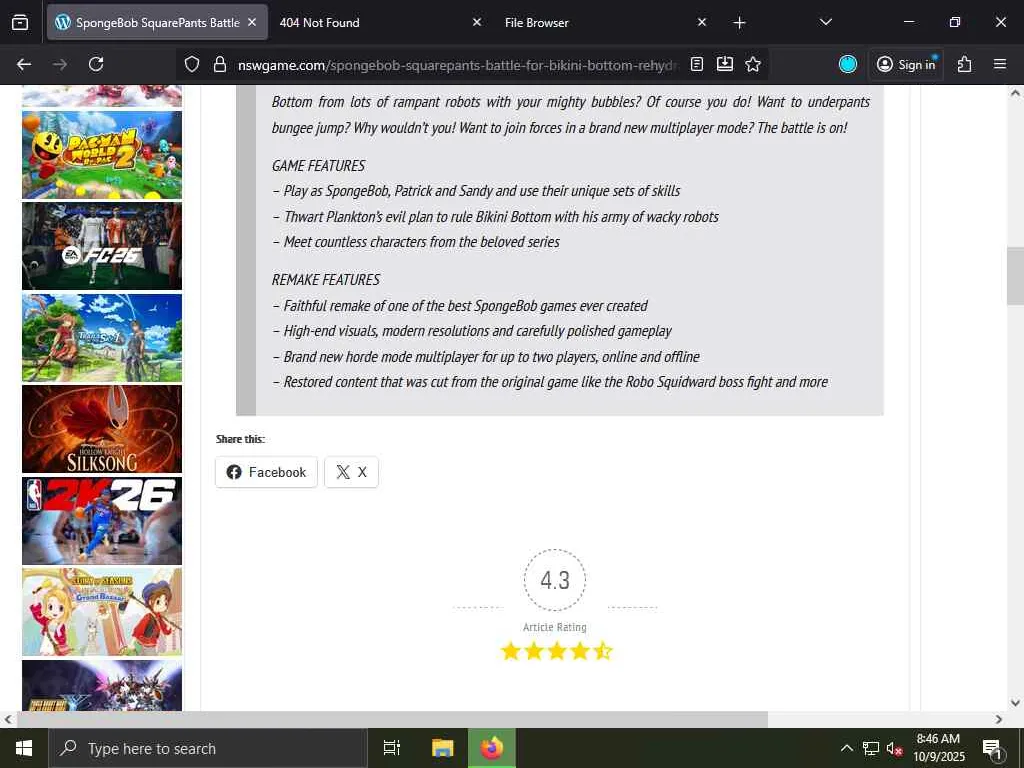Share article on X
Screen dimensions: 1024x768
[x=351, y=472]
